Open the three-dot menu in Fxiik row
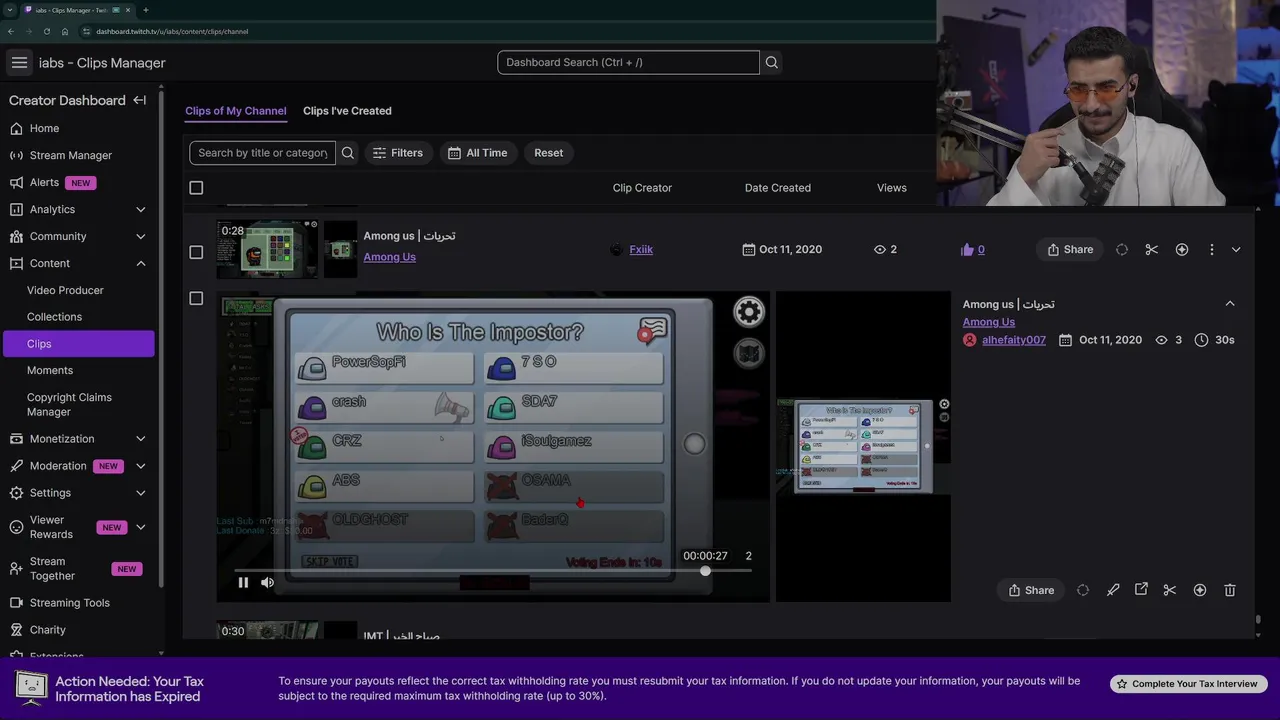 1212,249
